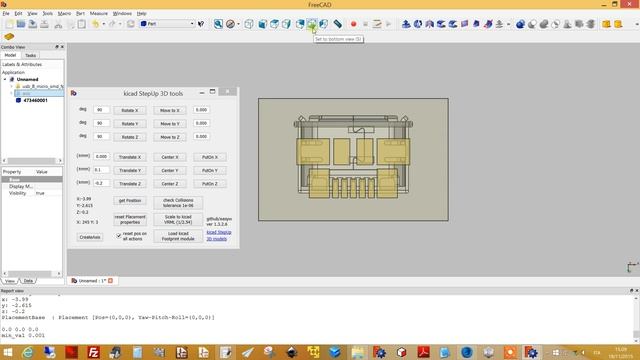Click the Draw style icon

230,24
